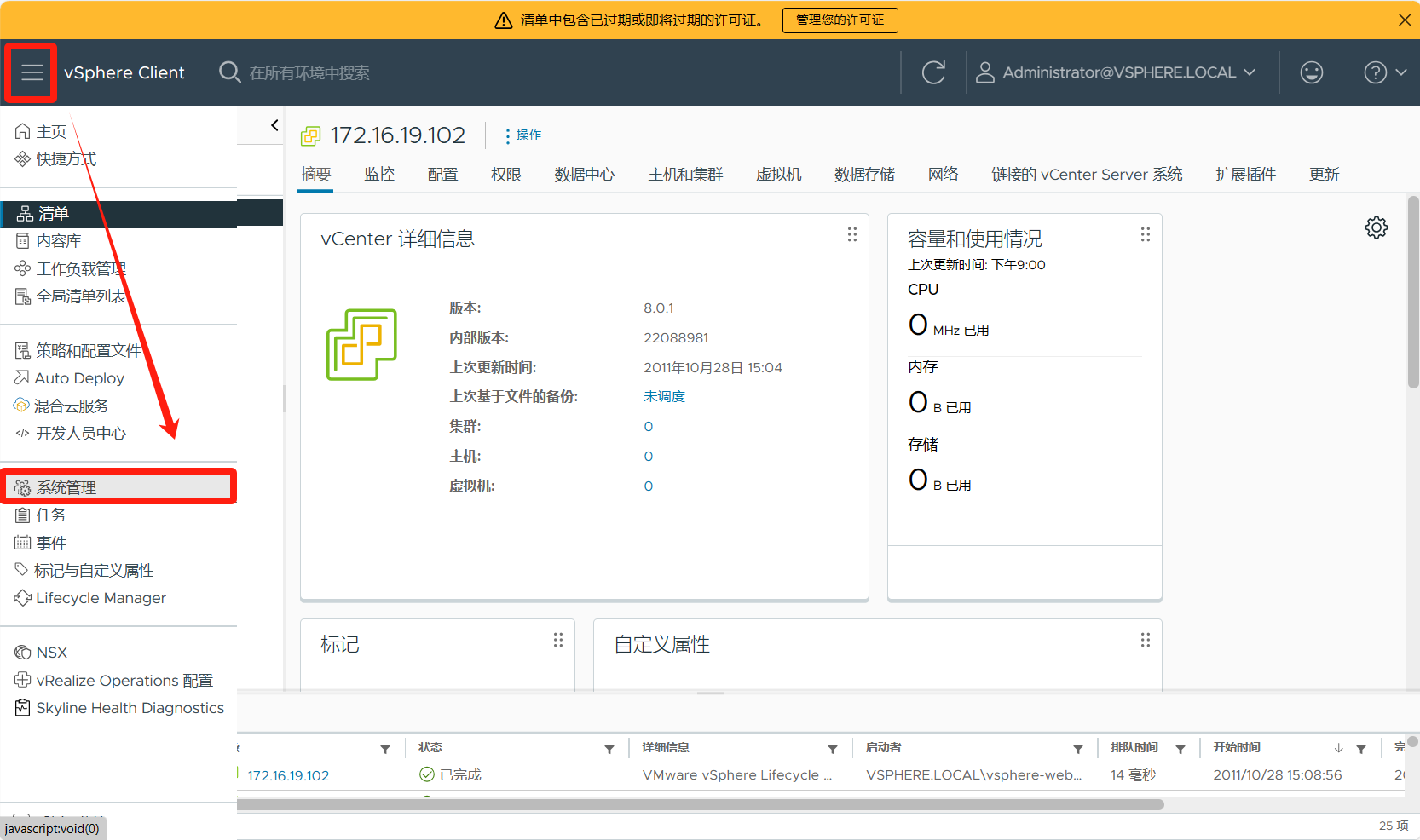Open Lifecycle Manager from sidebar
Viewport: 1420px width, 840px height.
click(101, 598)
